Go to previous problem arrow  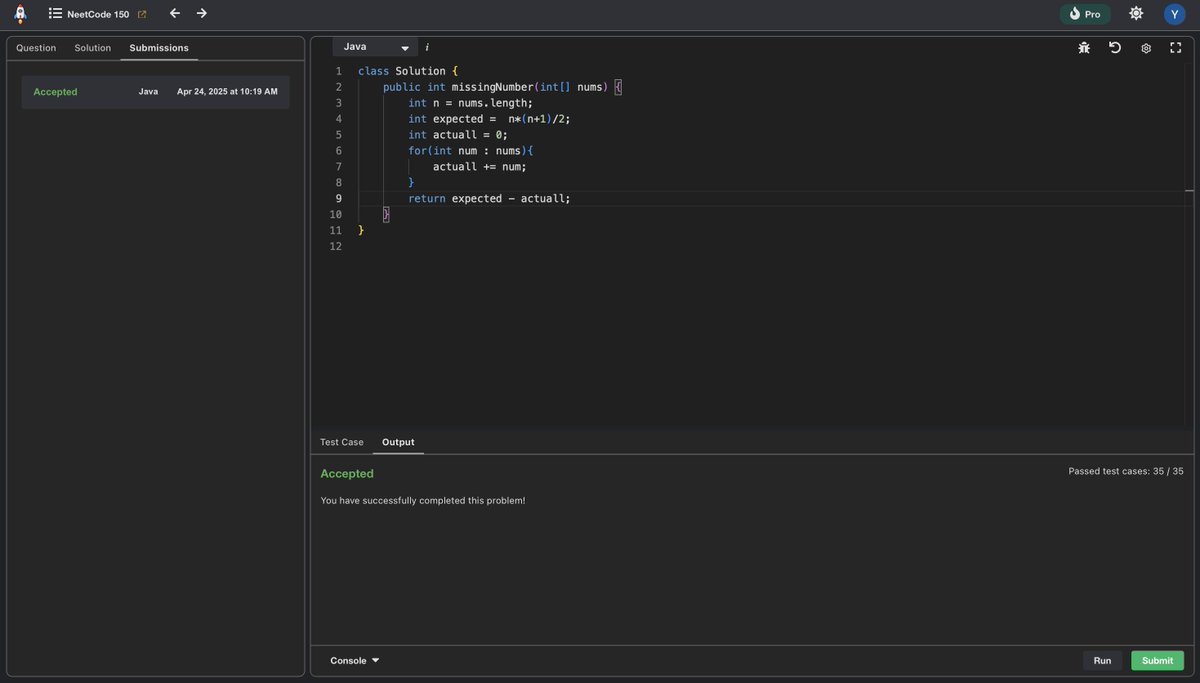coord(175,13)
